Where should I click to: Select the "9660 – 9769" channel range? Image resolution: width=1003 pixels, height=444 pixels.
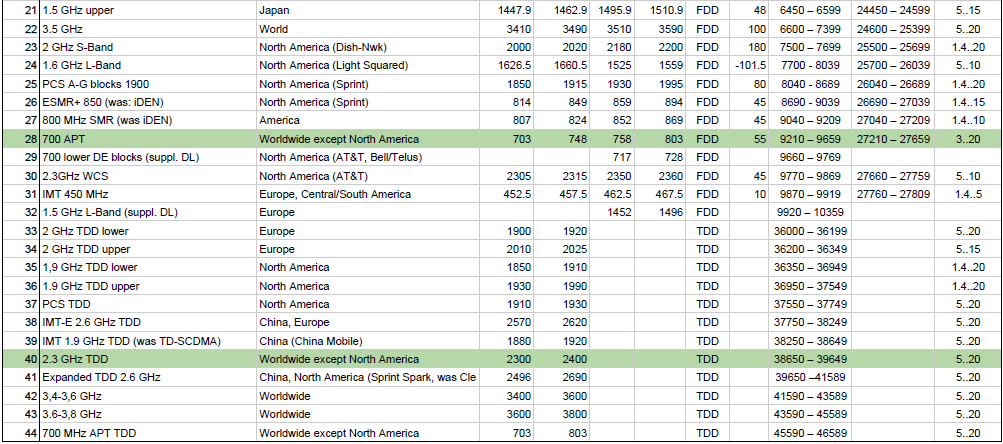pyautogui.click(x=810, y=157)
